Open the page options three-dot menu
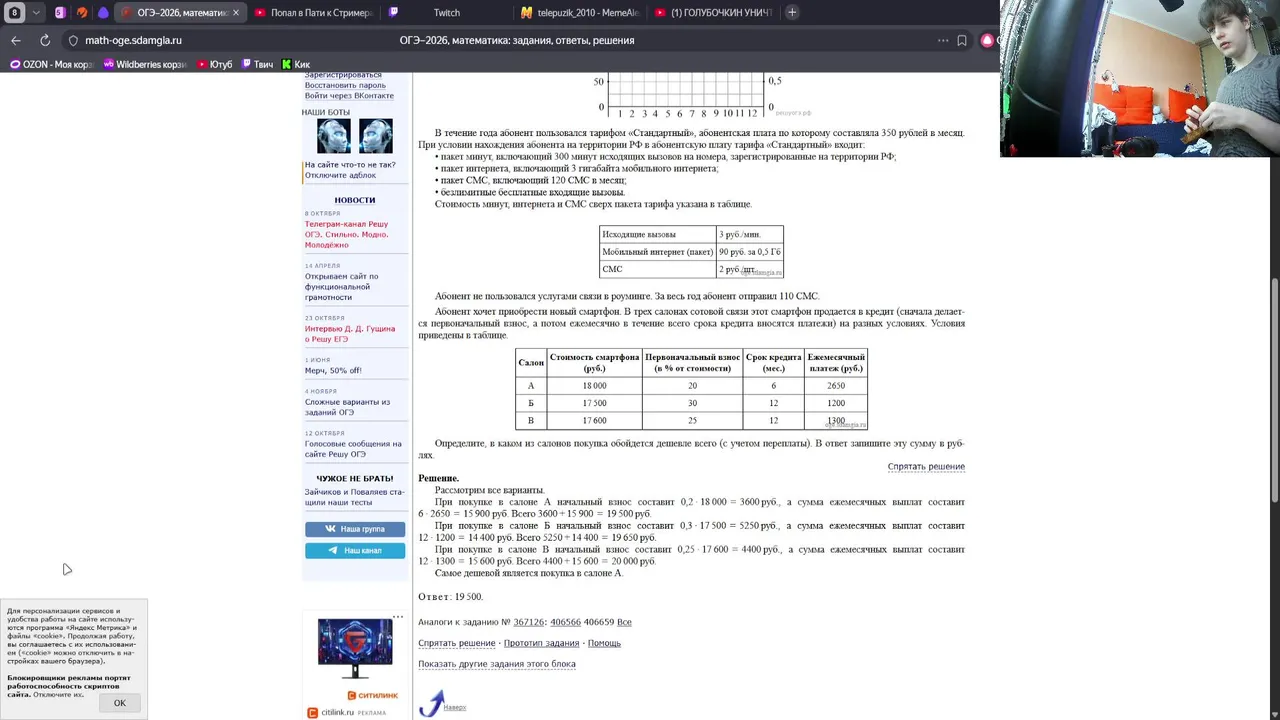The height and width of the screenshot is (720, 1280). coord(942,41)
